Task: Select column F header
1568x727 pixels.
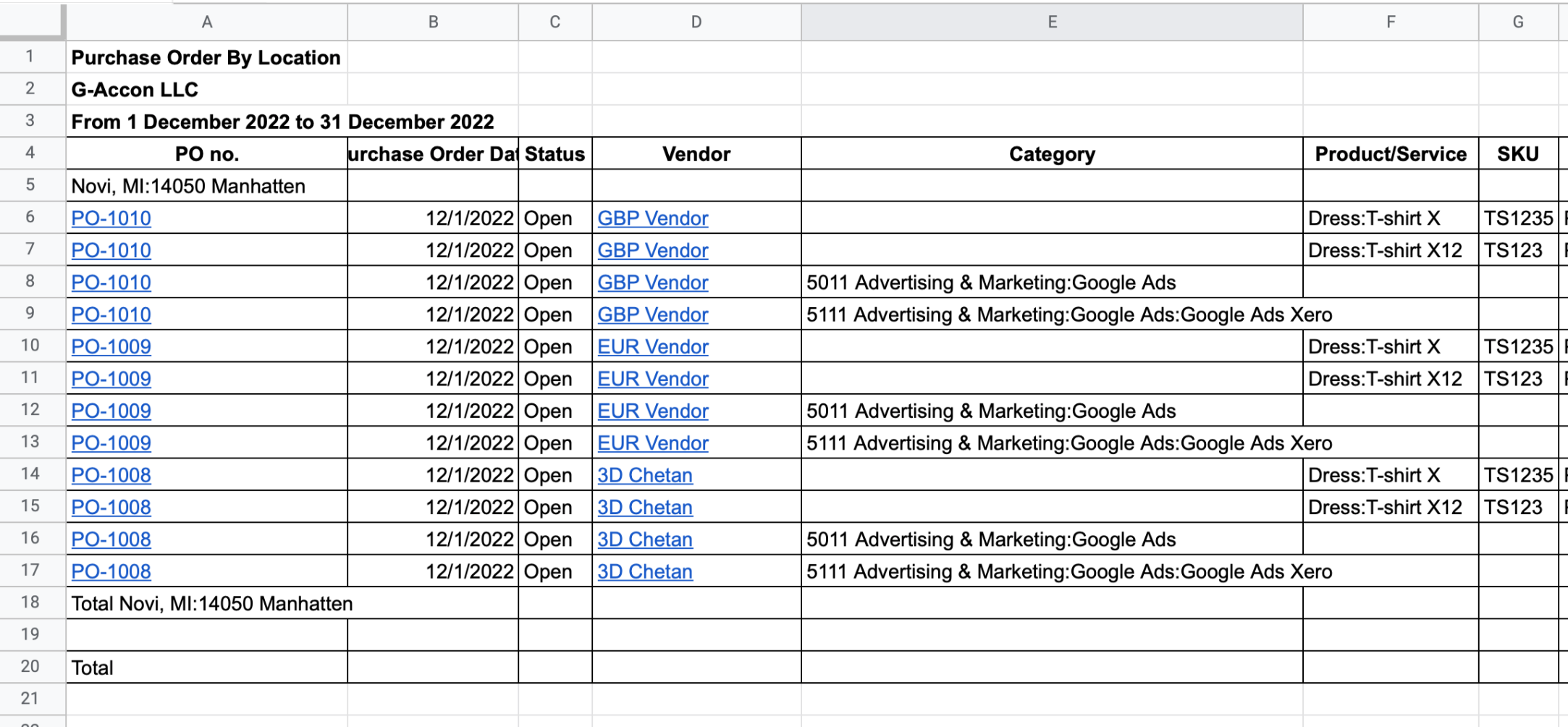Action: point(1390,22)
